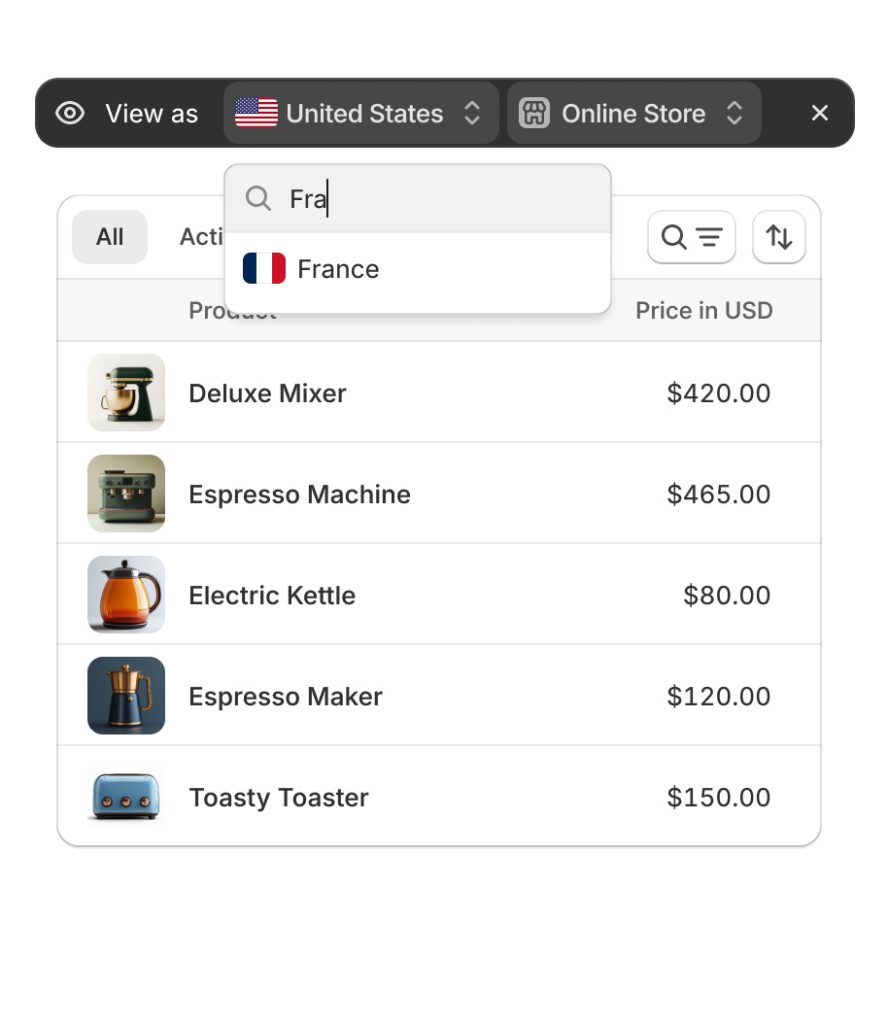Click the eye icon beside View as

pos(70,113)
